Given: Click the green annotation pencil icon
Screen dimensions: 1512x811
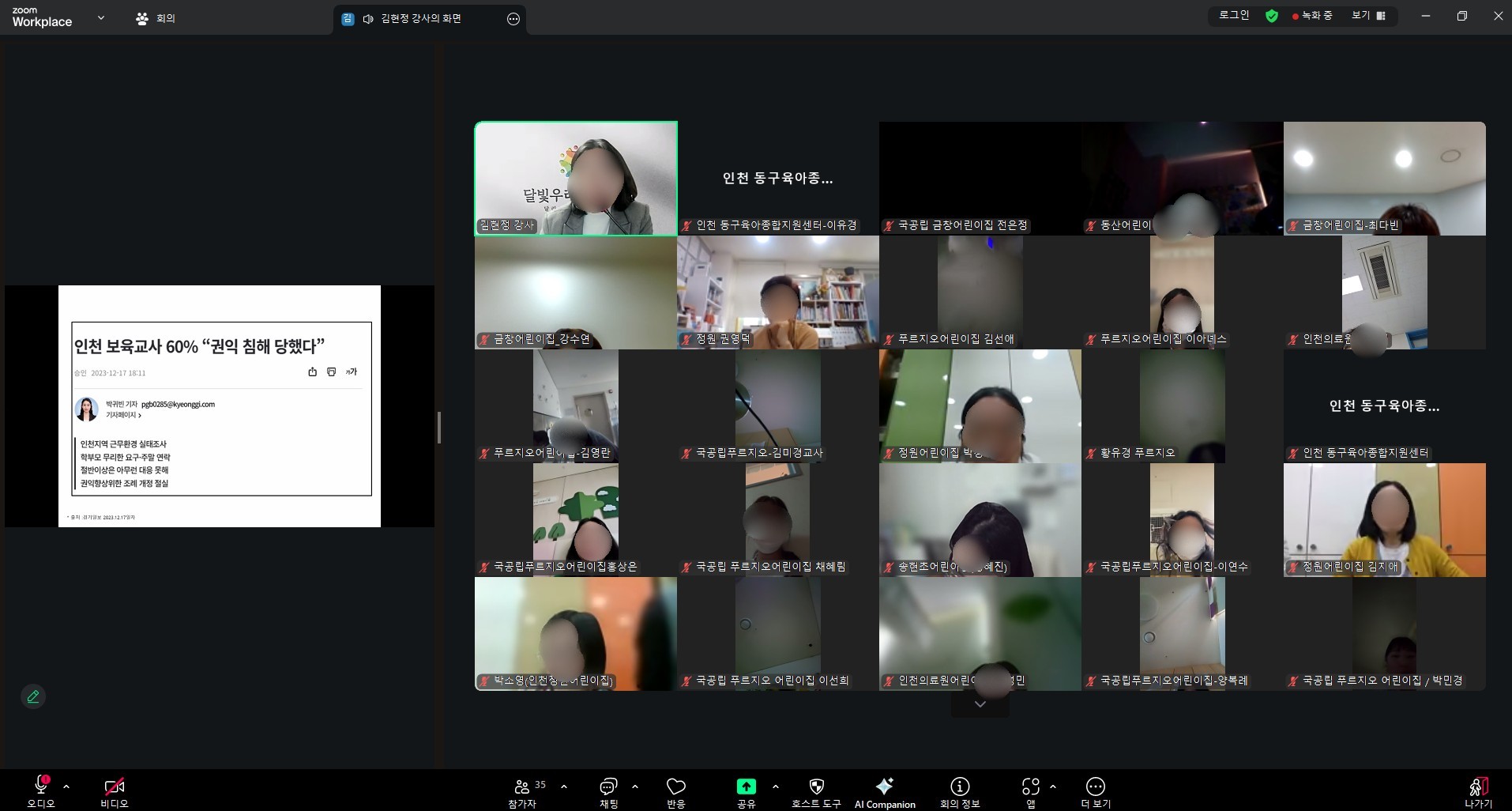Looking at the screenshot, I should 33,696.
